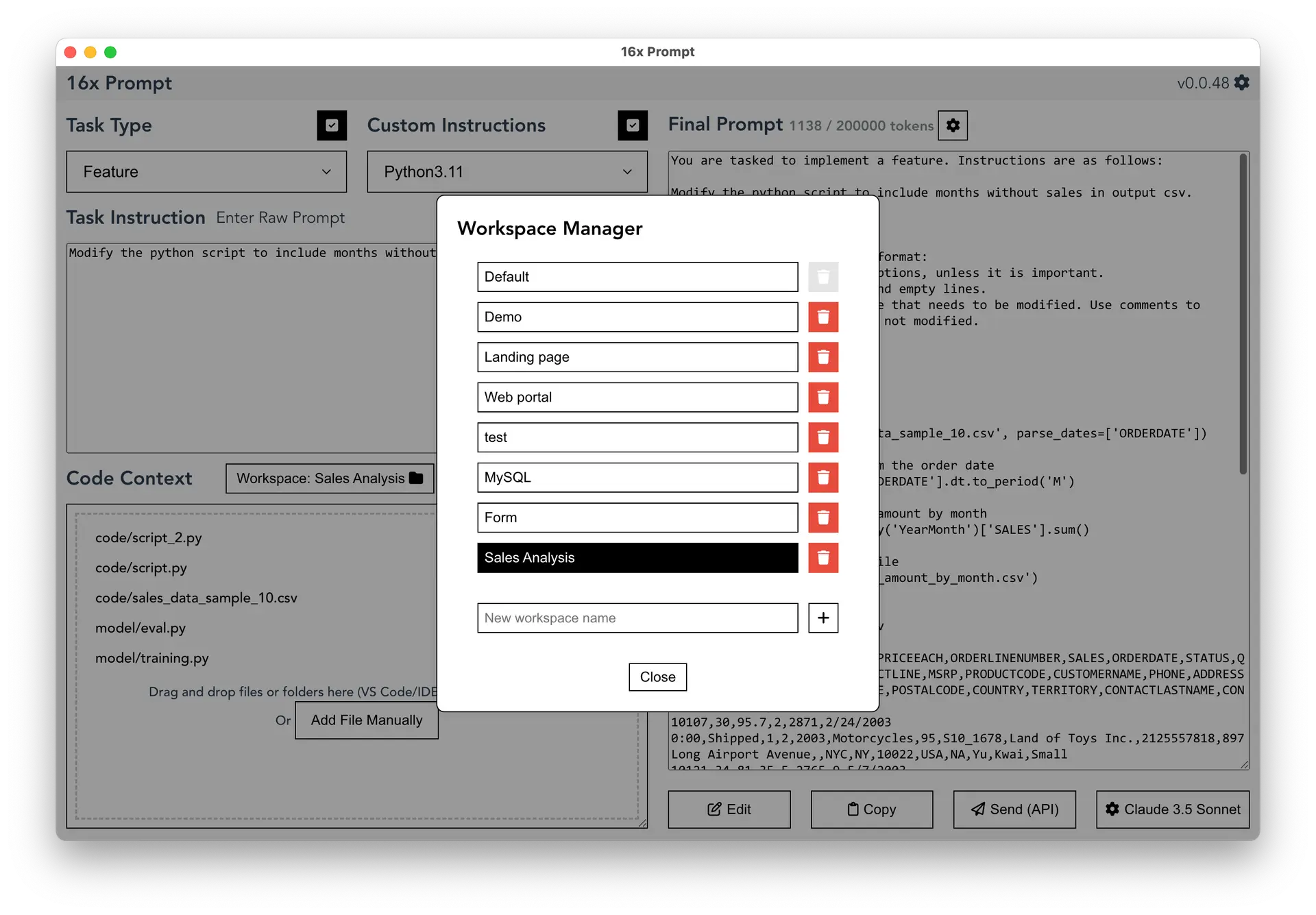Viewport: 1316px width, 915px height.
Task: Click the settings gear icon top right
Action: point(1246,84)
